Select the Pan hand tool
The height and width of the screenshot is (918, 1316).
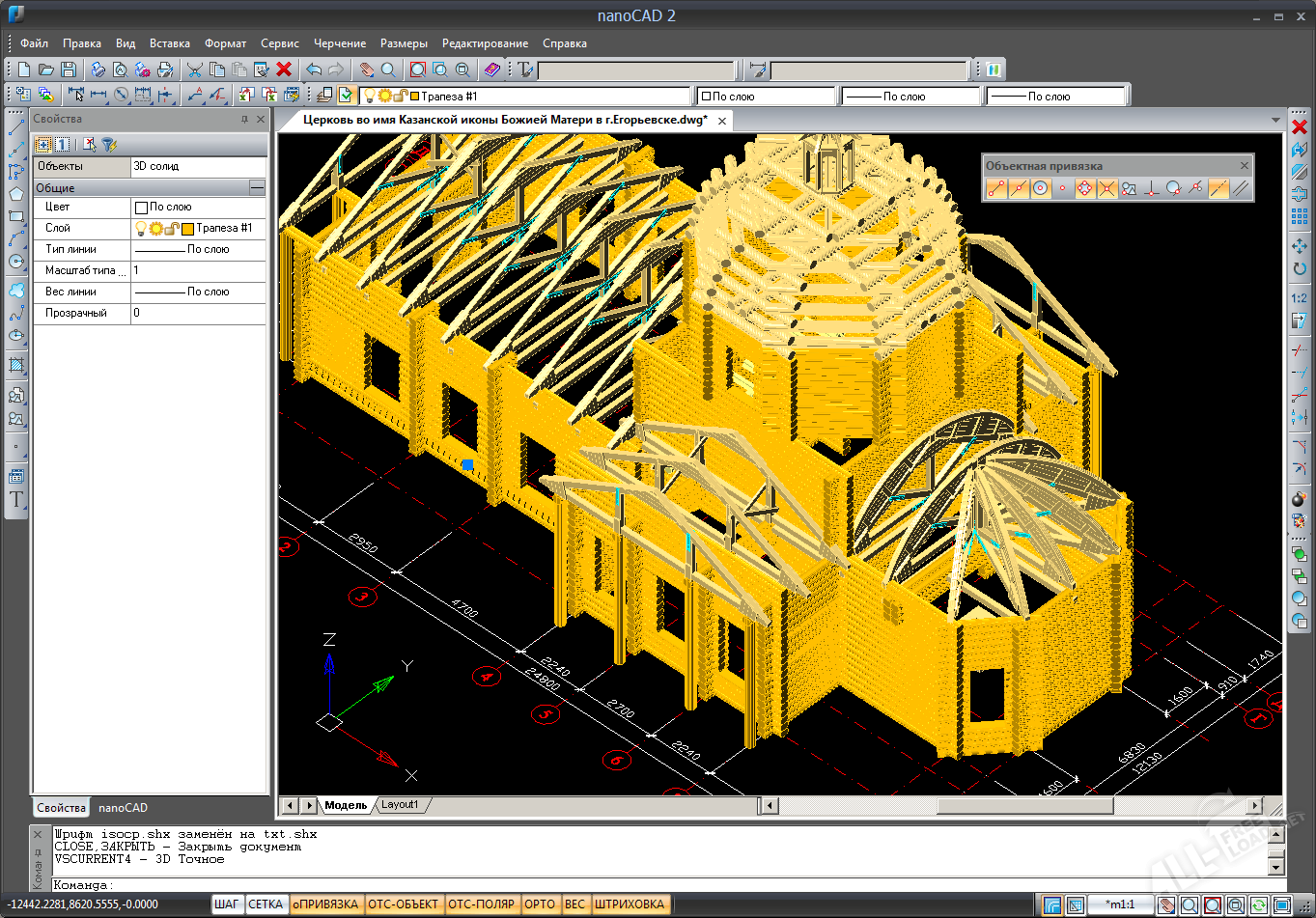click(366, 70)
